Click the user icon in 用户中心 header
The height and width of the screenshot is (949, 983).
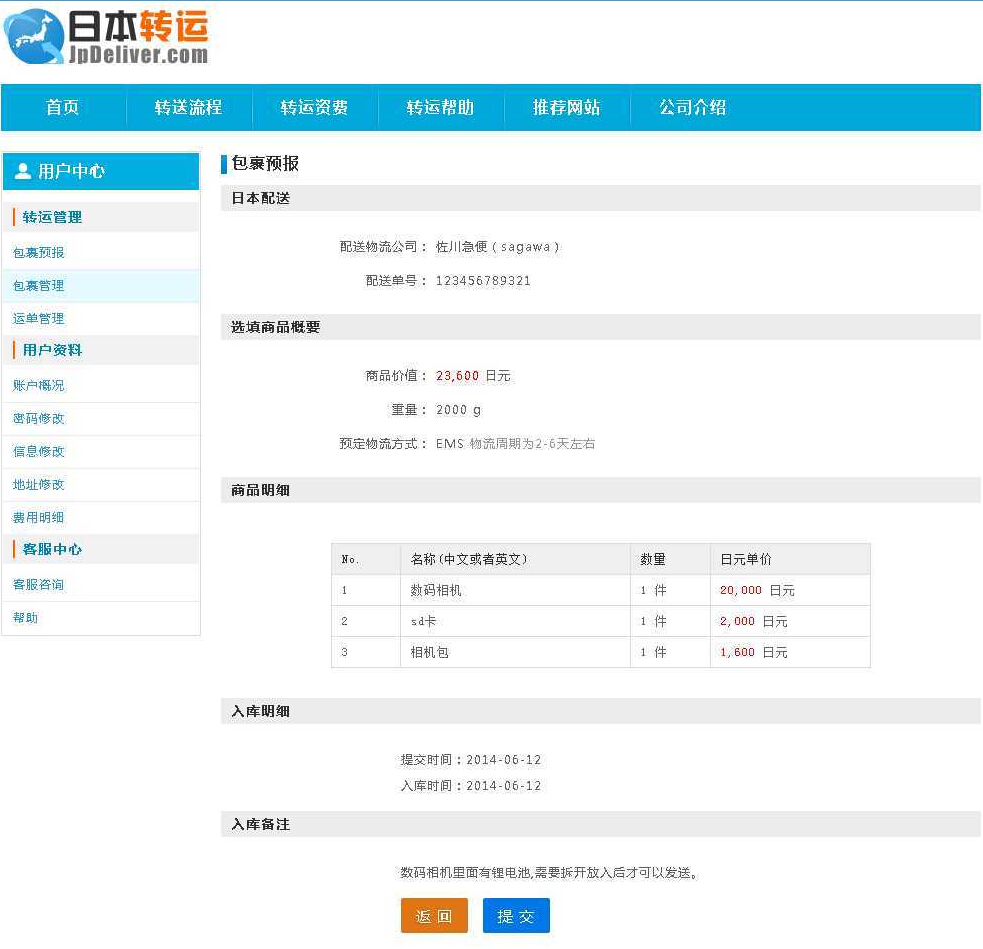point(21,170)
